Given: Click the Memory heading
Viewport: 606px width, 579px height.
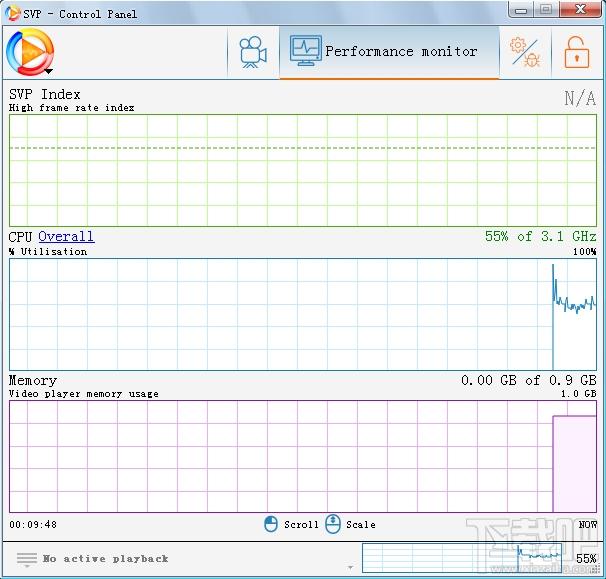Looking at the screenshot, I should [33, 380].
